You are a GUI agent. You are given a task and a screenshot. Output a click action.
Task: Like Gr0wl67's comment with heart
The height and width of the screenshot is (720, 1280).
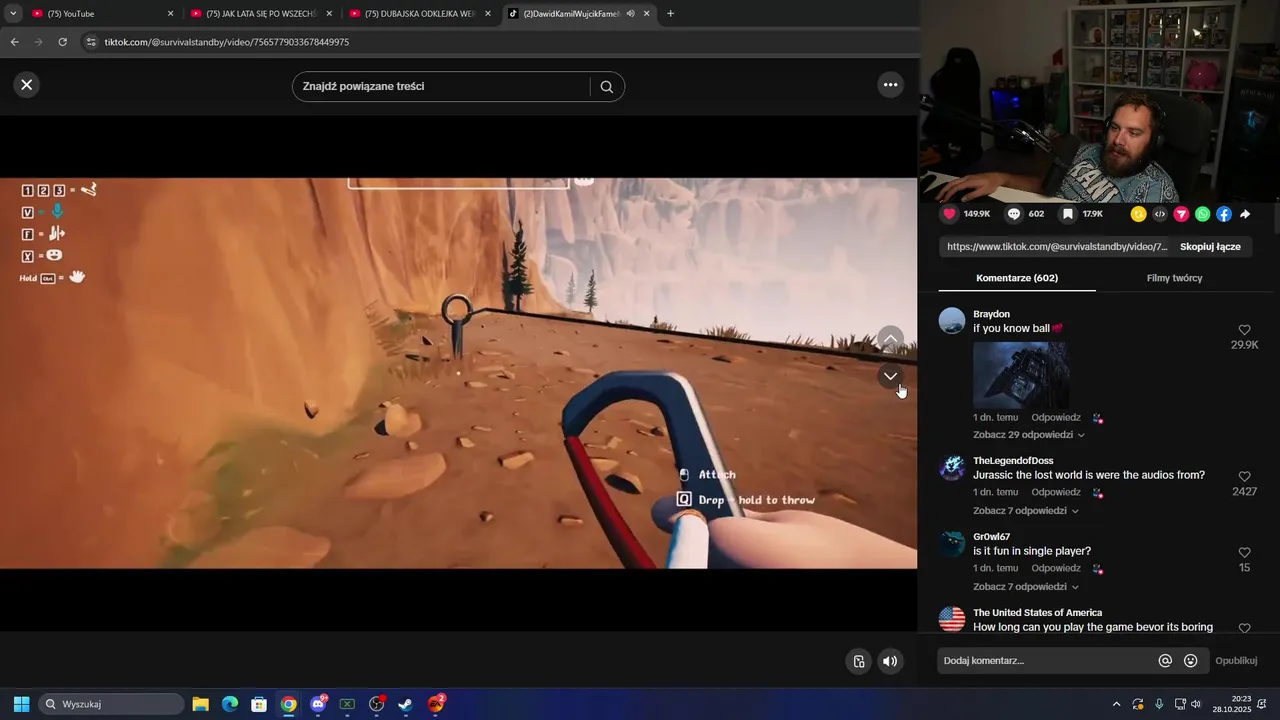(x=1245, y=553)
